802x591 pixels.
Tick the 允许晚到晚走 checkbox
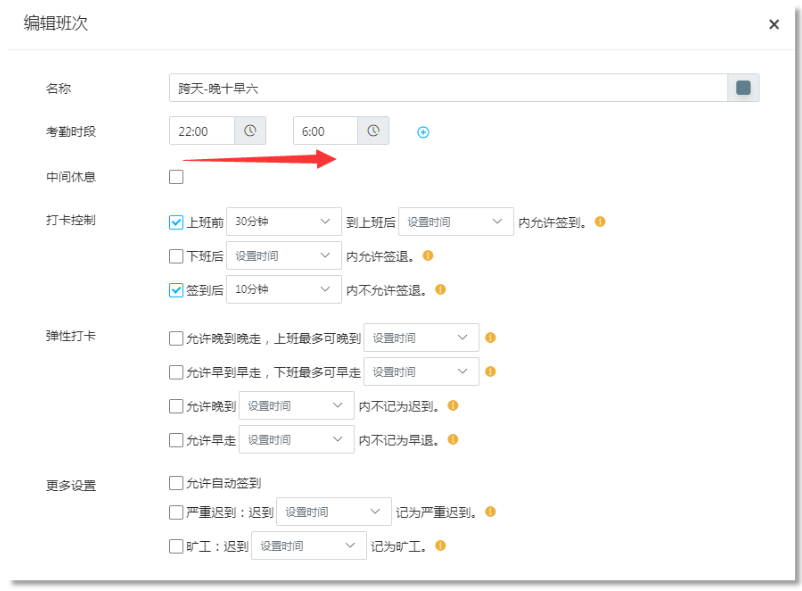(x=177, y=338)
